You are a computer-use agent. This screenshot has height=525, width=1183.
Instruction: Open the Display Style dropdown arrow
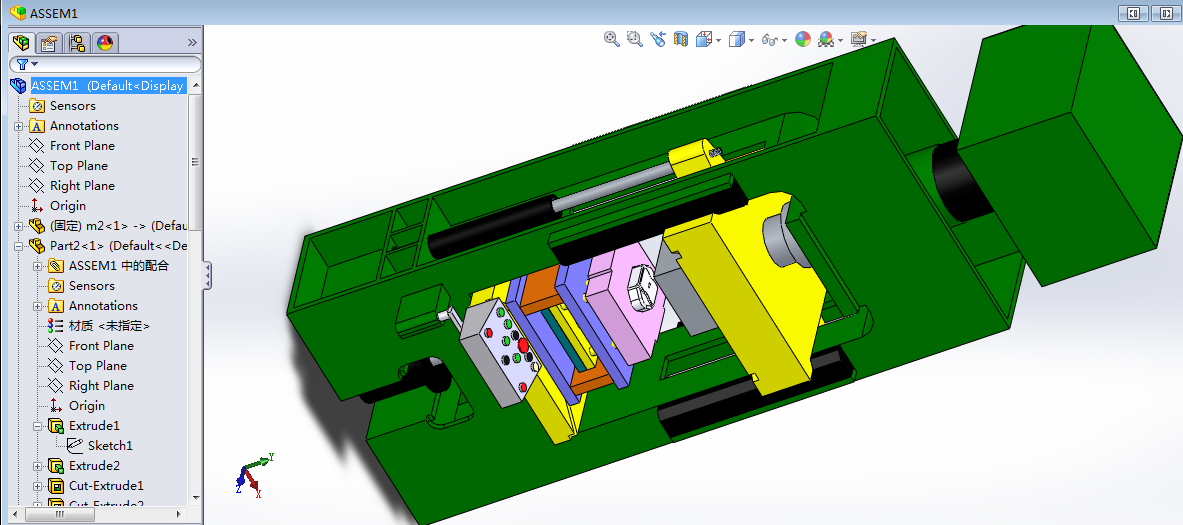click(751, 41)
